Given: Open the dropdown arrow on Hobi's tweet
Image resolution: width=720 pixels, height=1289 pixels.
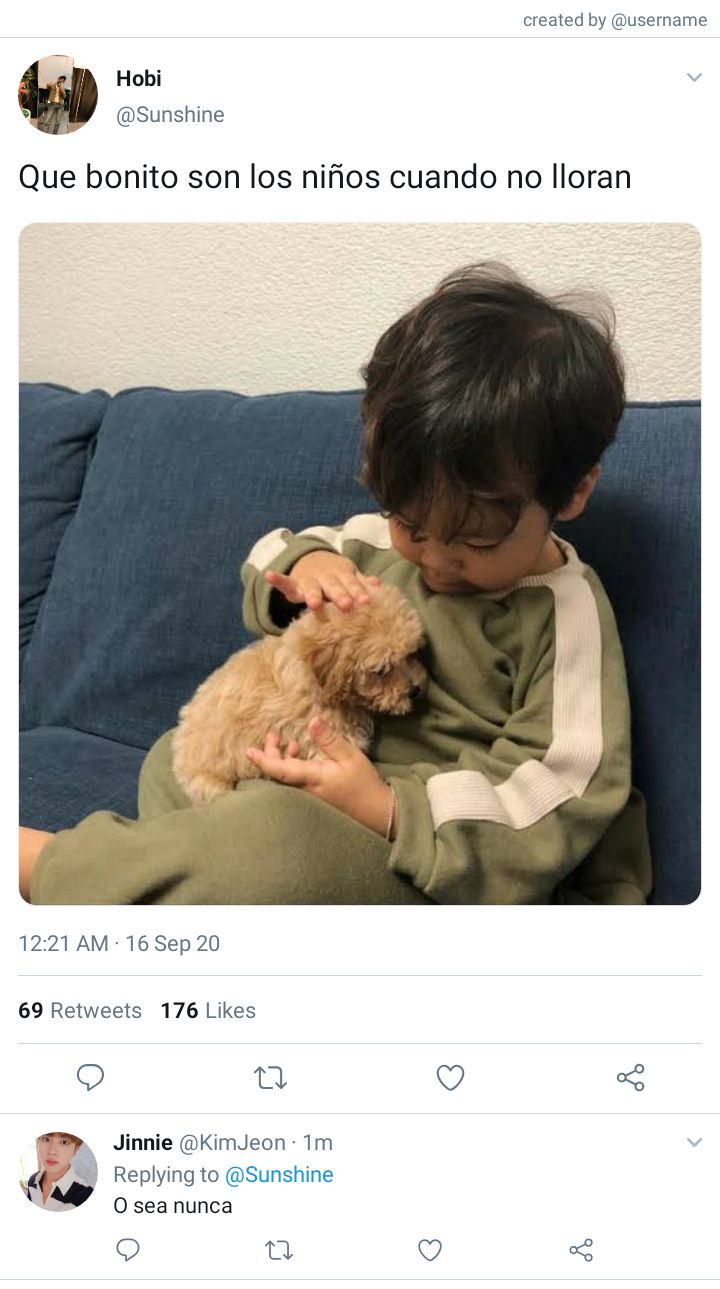Looking at the screenshot, I should 694,78.
